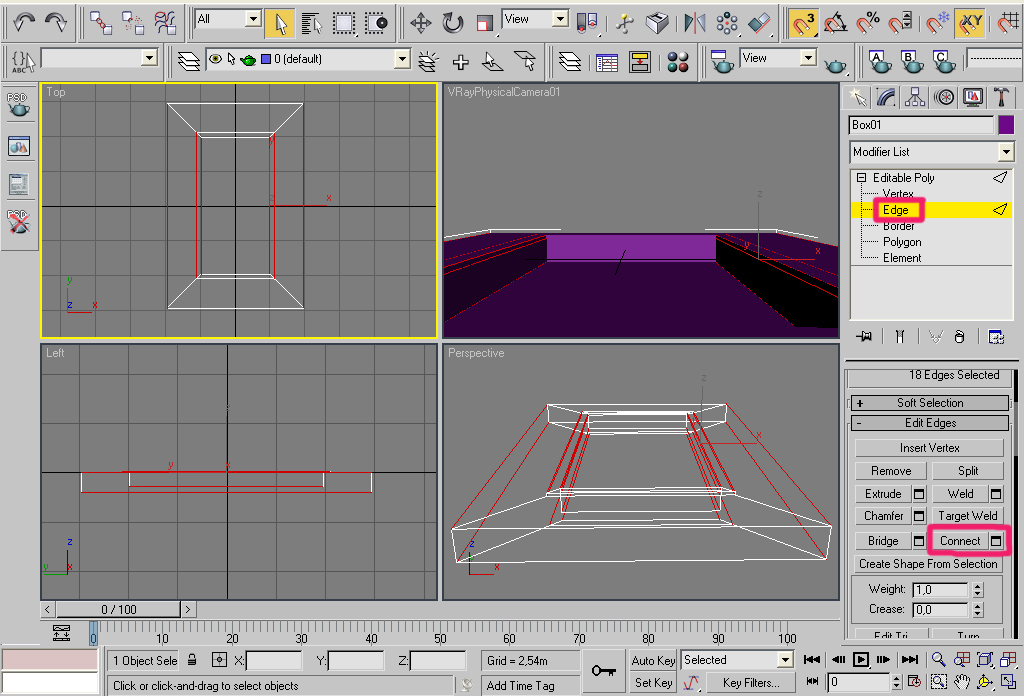This screenshot has width=1024, height=696.
Task: Toggle Spinner Snap
Action: (x=901, y=24)
